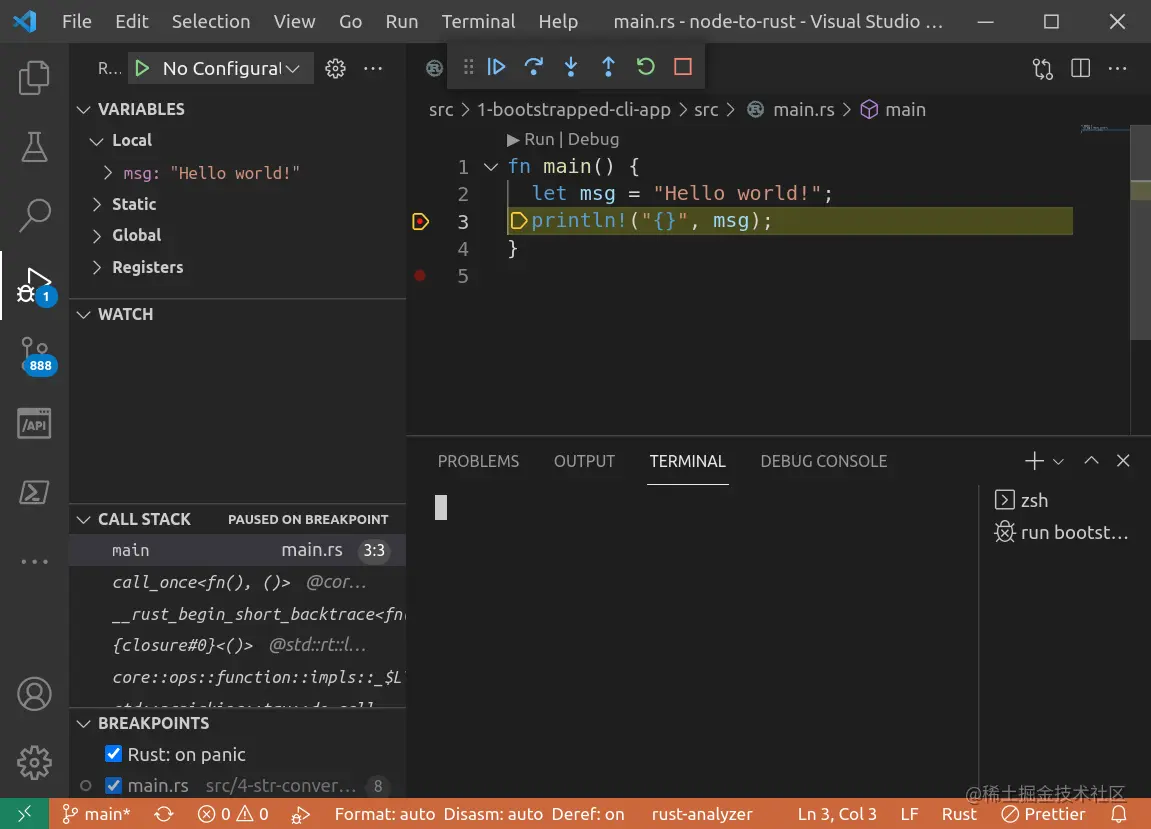Screen dimensions: 1151x829
Task: Collapse the BREAKPOINTS section
Action: [84, 723]
